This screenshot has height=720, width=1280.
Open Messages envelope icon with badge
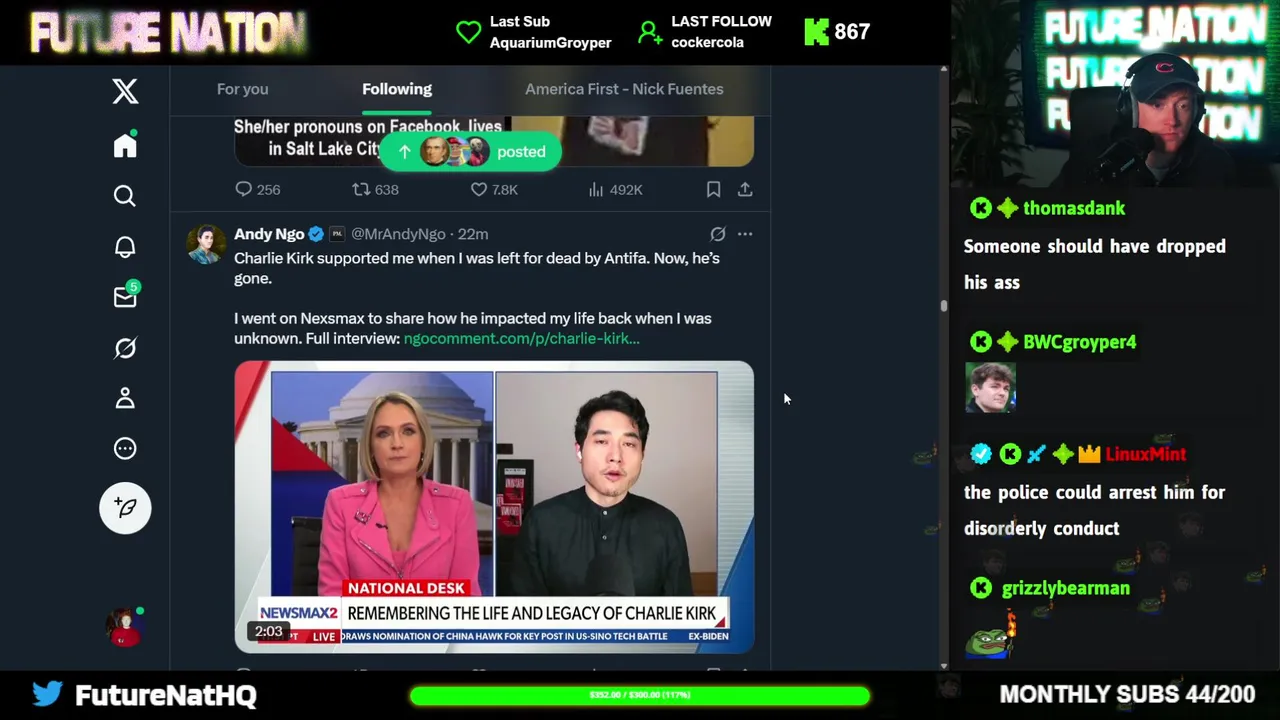point(126,296)
